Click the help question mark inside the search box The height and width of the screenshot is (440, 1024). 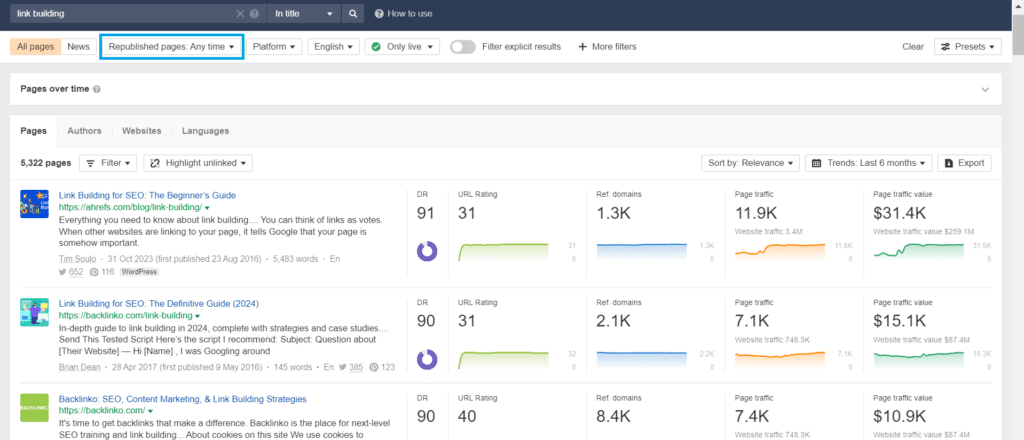(x=254, y=14)
